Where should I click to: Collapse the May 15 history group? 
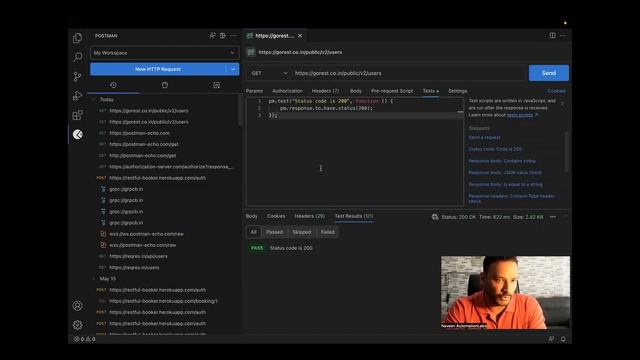point(94,279)
